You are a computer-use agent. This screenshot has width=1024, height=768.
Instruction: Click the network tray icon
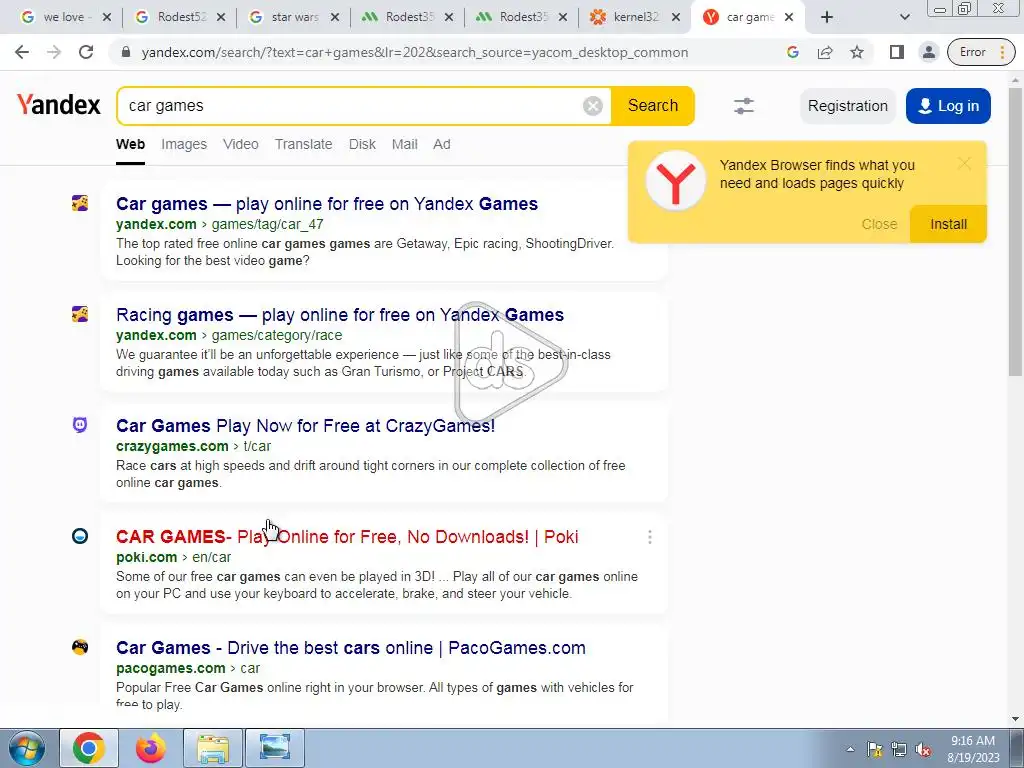899,750
